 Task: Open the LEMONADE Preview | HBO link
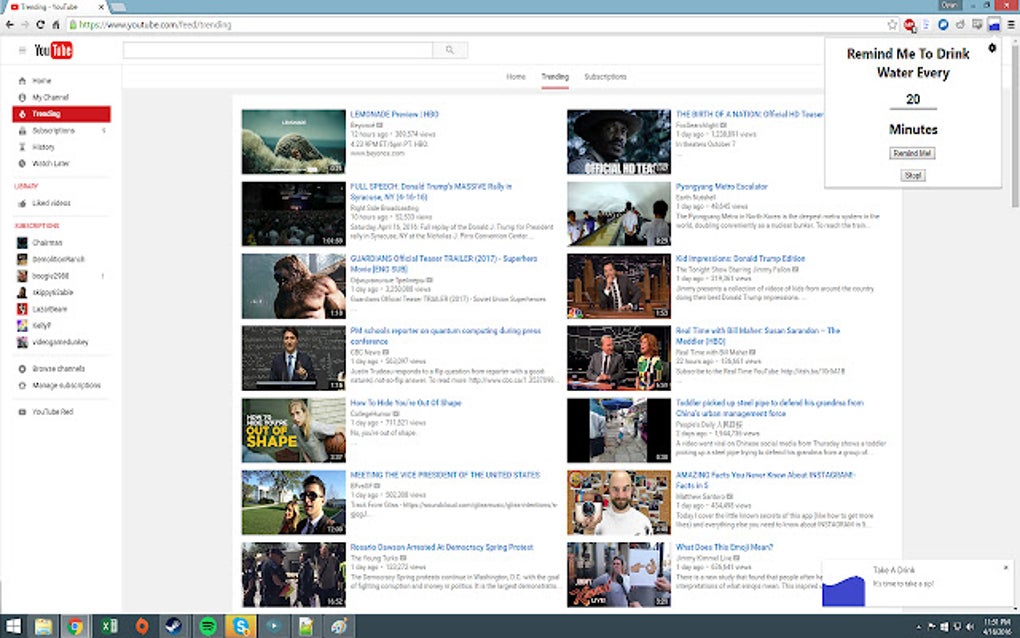394,114
